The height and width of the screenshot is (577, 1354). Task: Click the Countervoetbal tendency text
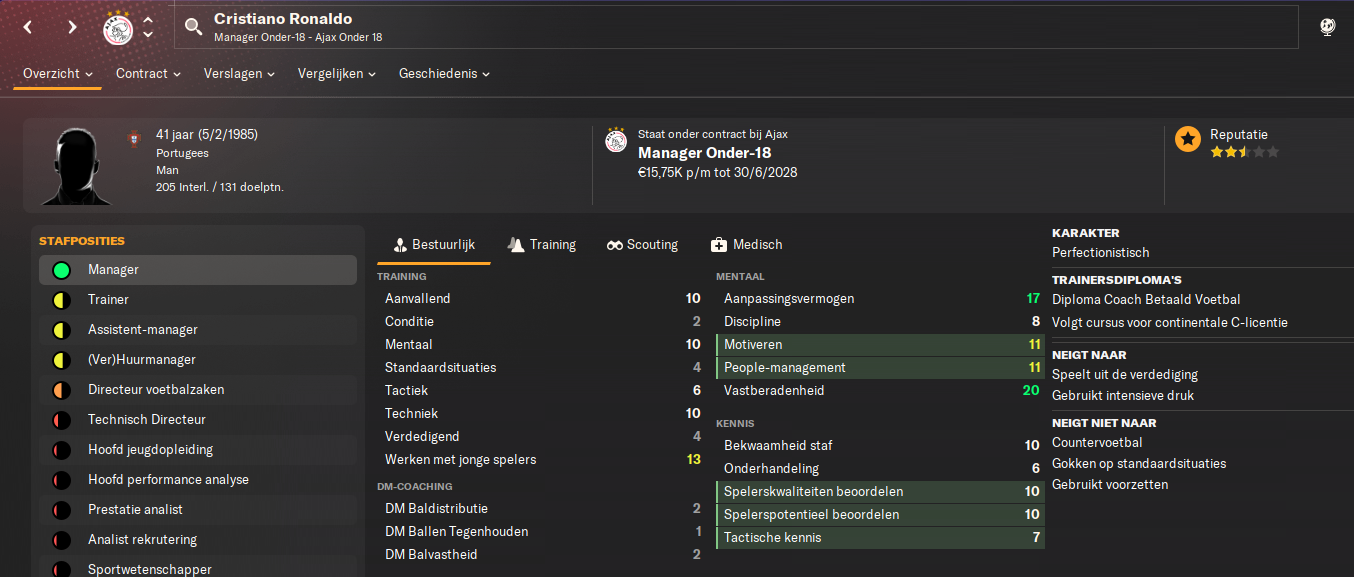coord(1097,442)
